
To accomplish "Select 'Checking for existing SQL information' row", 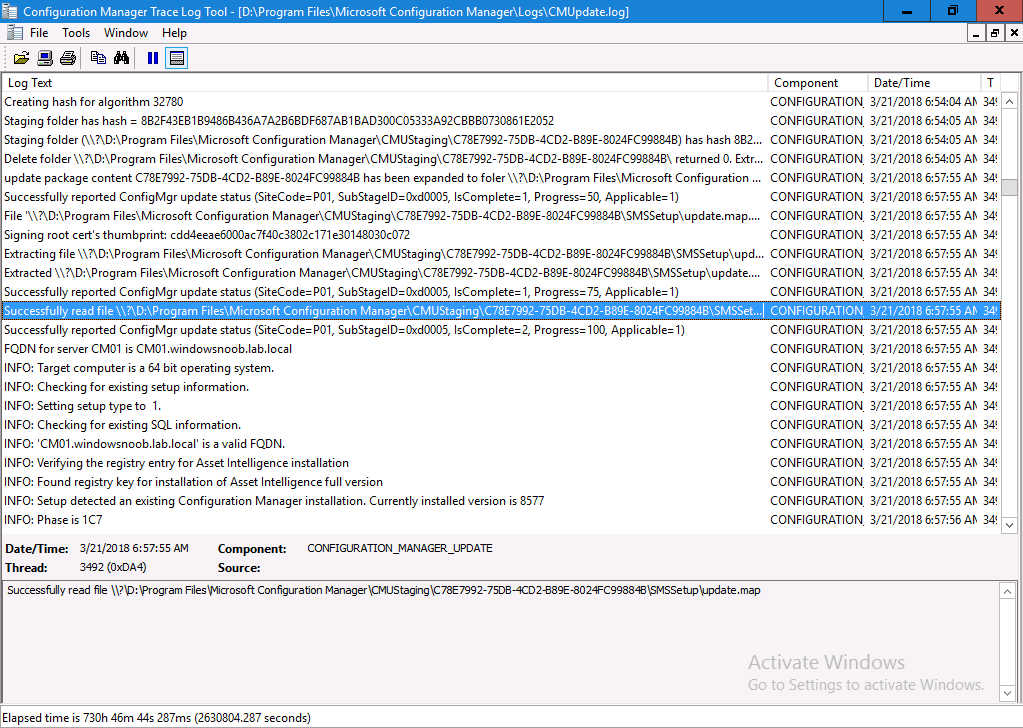I will (501, 425).
